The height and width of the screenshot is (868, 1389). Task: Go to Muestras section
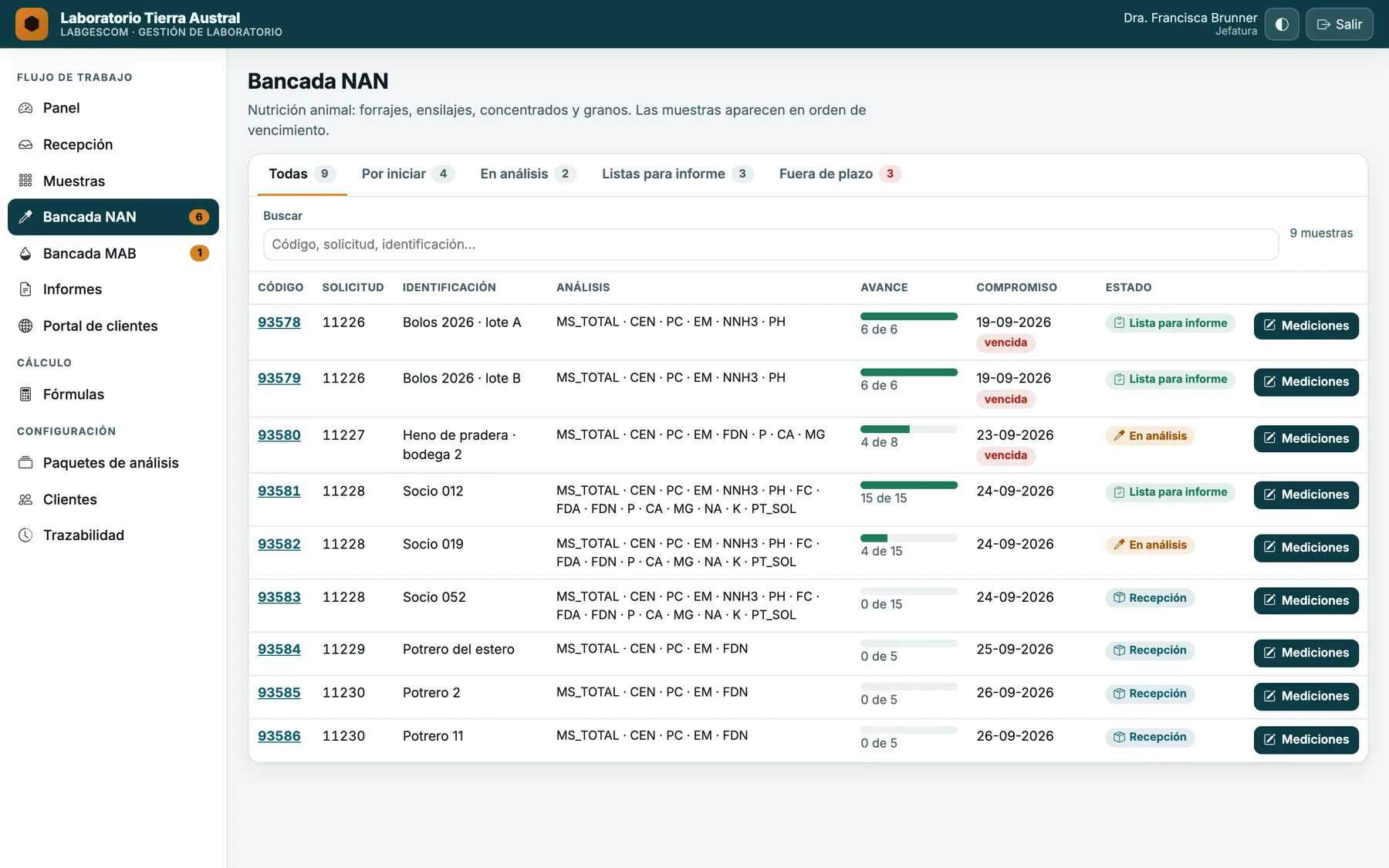coord(113,181)
